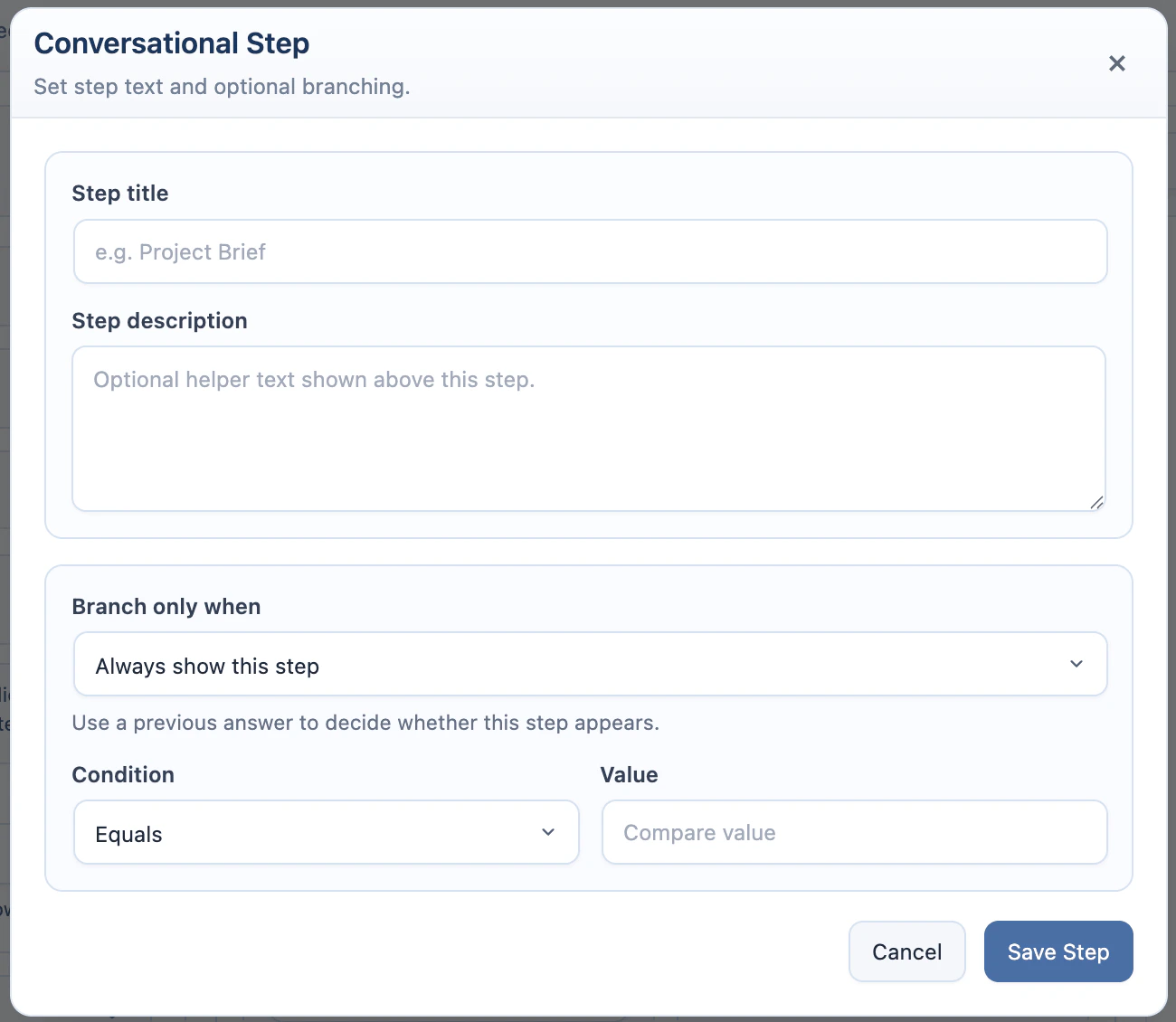
Task: Click the Condition label
Action: coord(123,775)
